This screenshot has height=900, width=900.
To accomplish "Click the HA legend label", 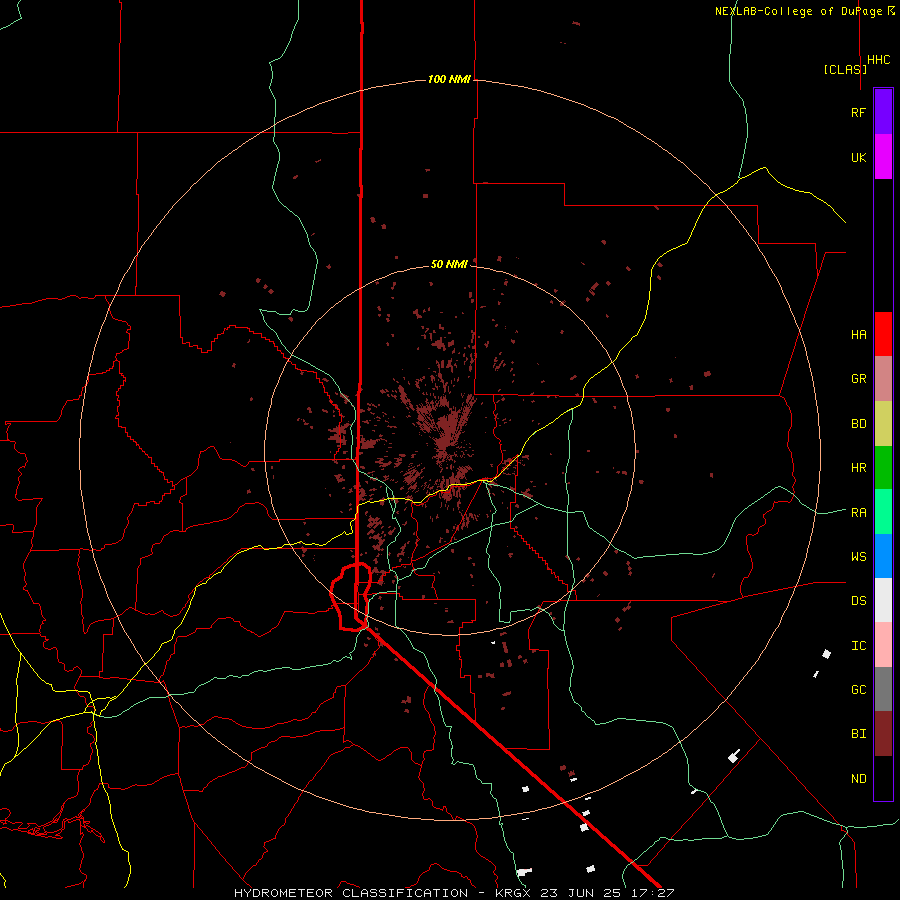I will (x=858, y=335).
